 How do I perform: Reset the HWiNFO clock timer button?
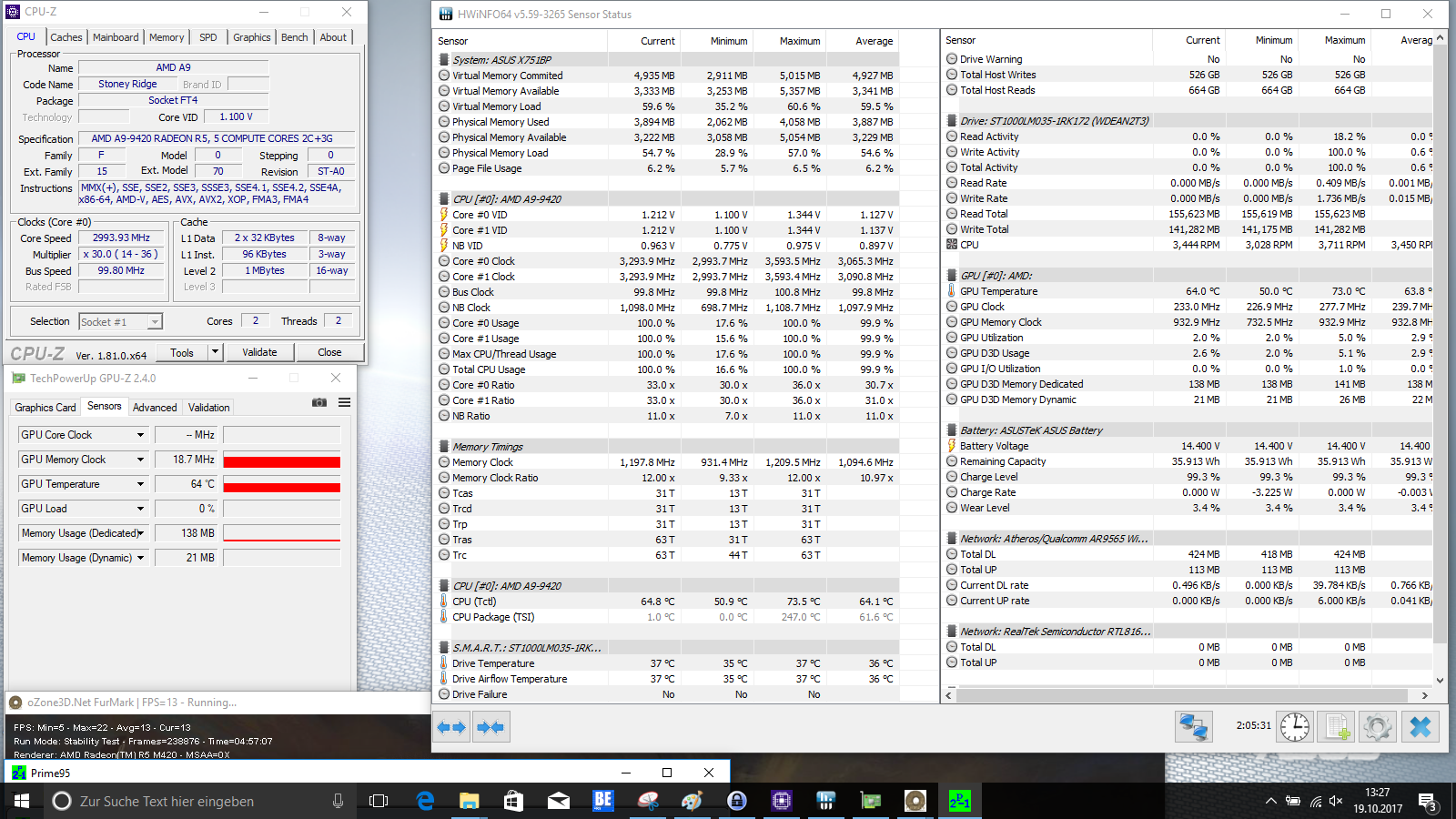[x=1295, y=726]
